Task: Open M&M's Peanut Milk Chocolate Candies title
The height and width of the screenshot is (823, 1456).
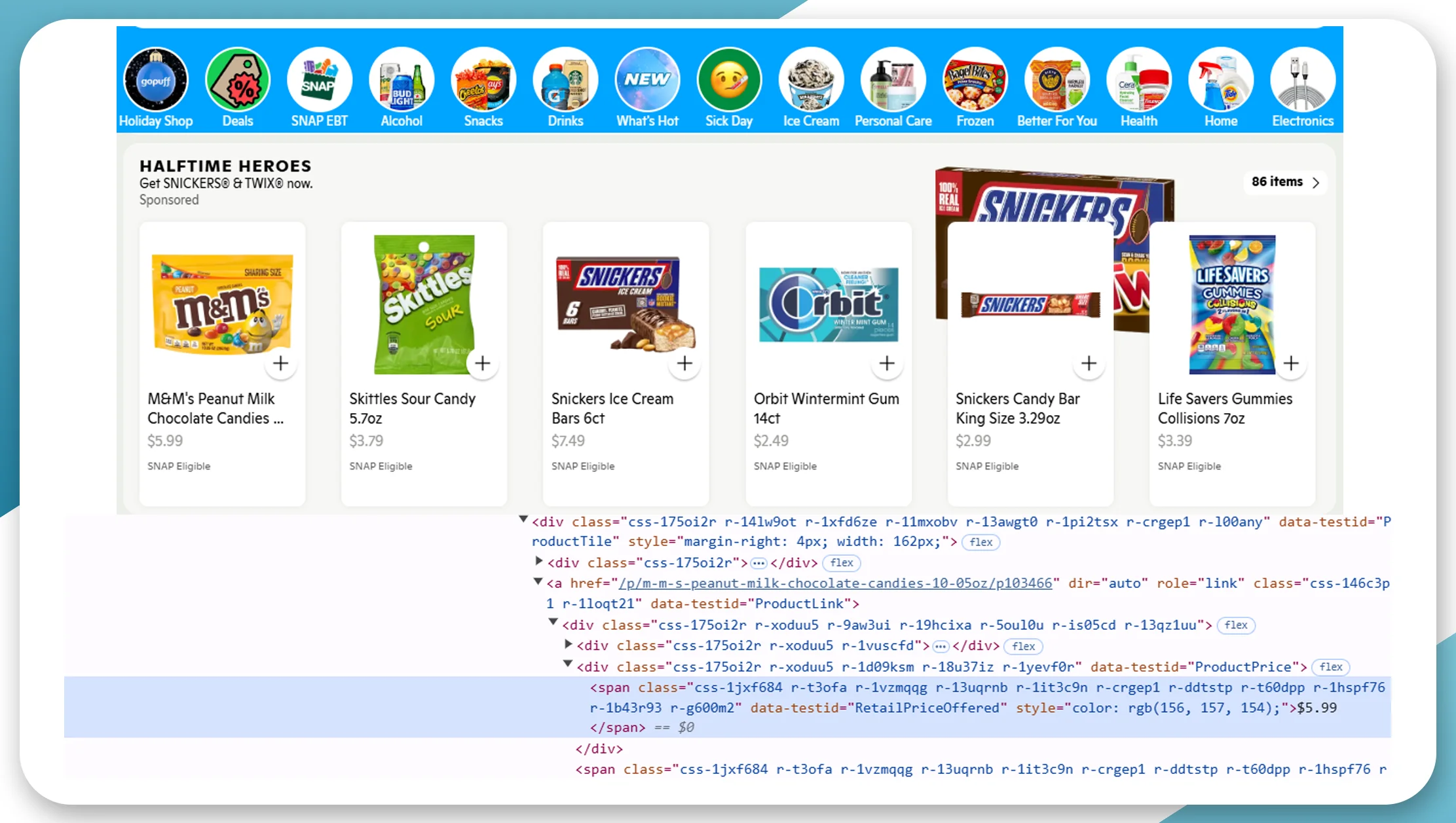Action: (215, 409)
